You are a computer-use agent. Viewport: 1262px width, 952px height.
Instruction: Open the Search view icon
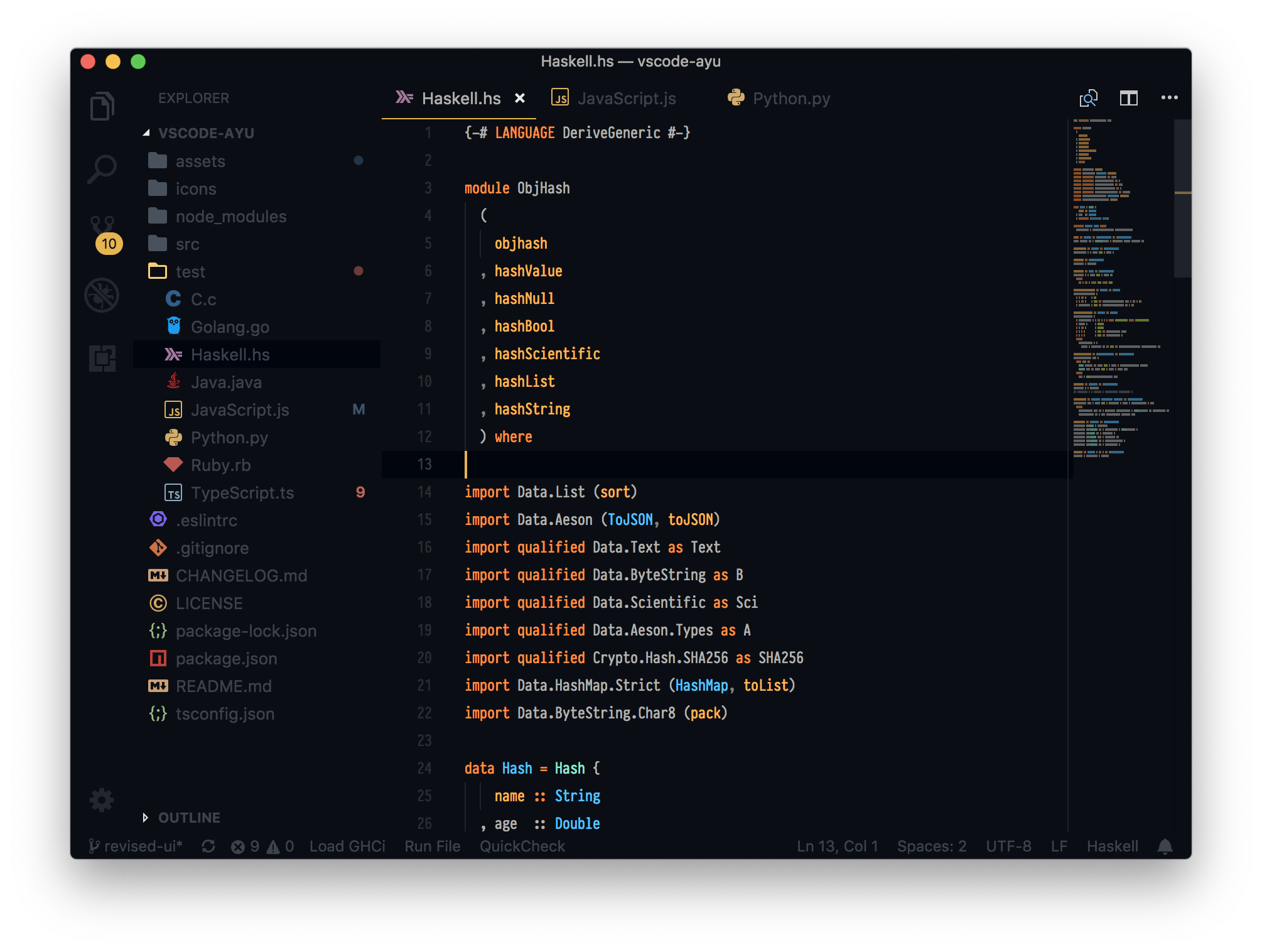coord(102,168)
